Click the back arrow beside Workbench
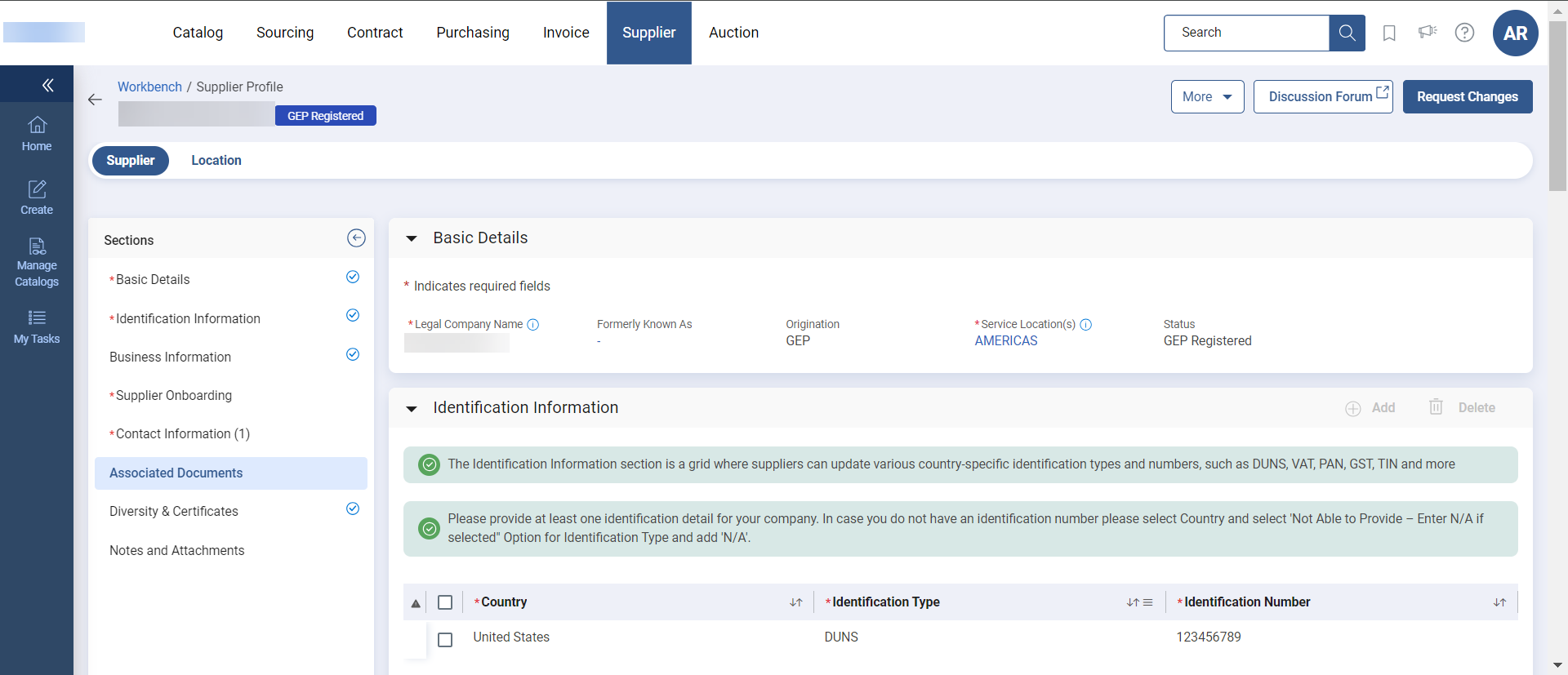The width and height of the screenshot is (1568, 675). tap(96, 100)
